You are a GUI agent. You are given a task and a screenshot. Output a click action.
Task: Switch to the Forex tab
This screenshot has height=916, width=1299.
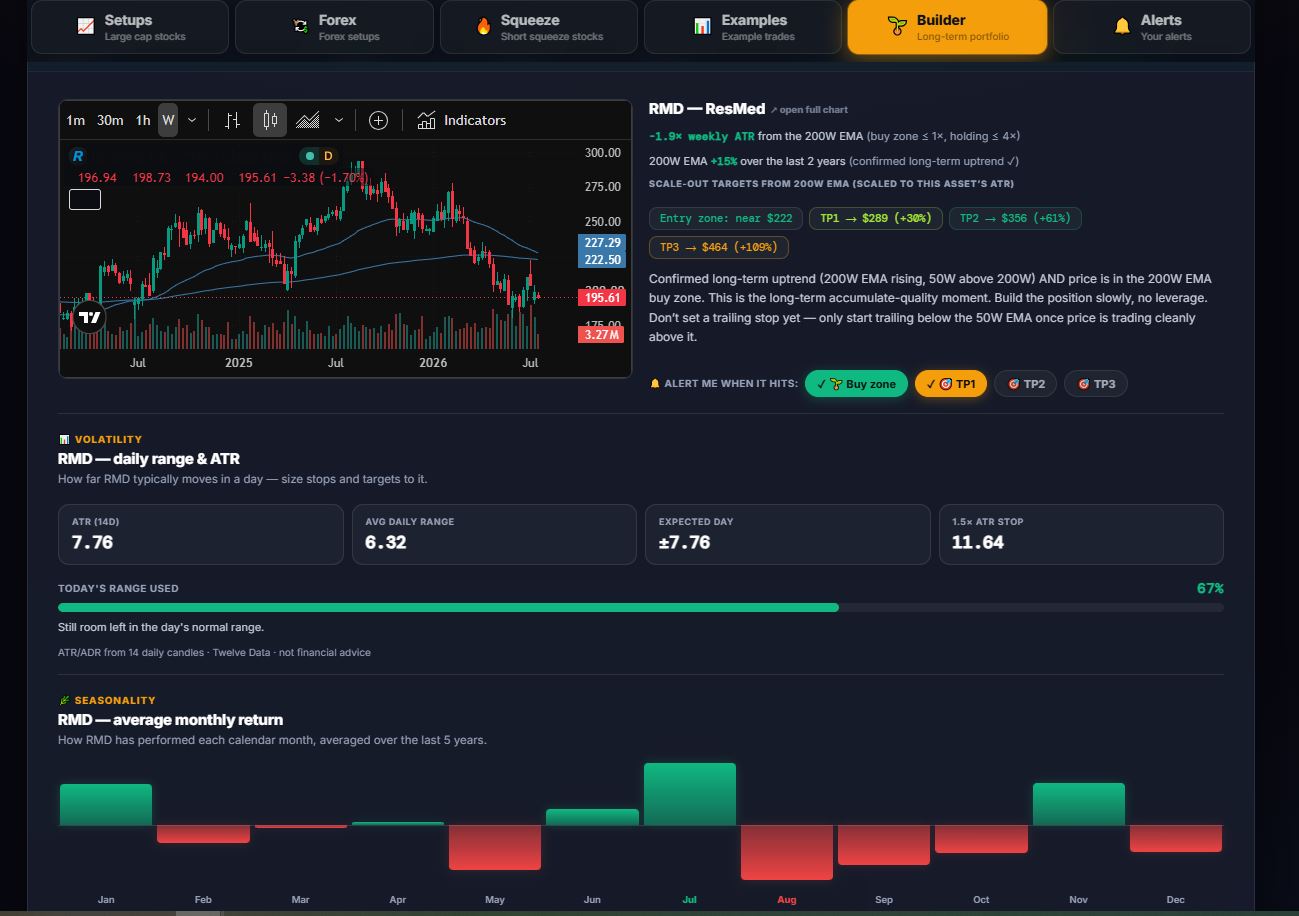pyautogui.click(x=334, y=27)
